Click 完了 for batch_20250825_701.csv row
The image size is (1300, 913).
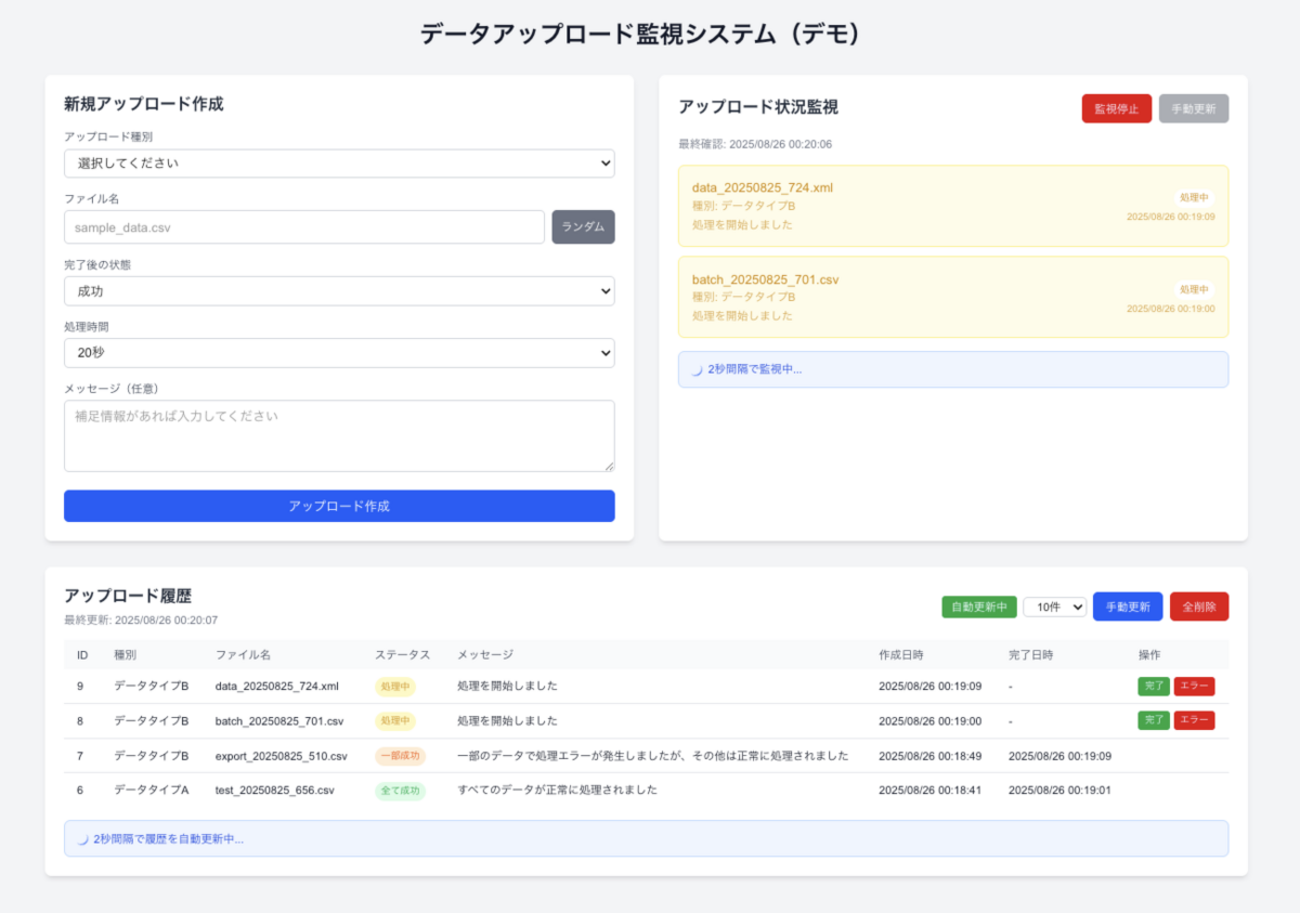coord(1153,720)
